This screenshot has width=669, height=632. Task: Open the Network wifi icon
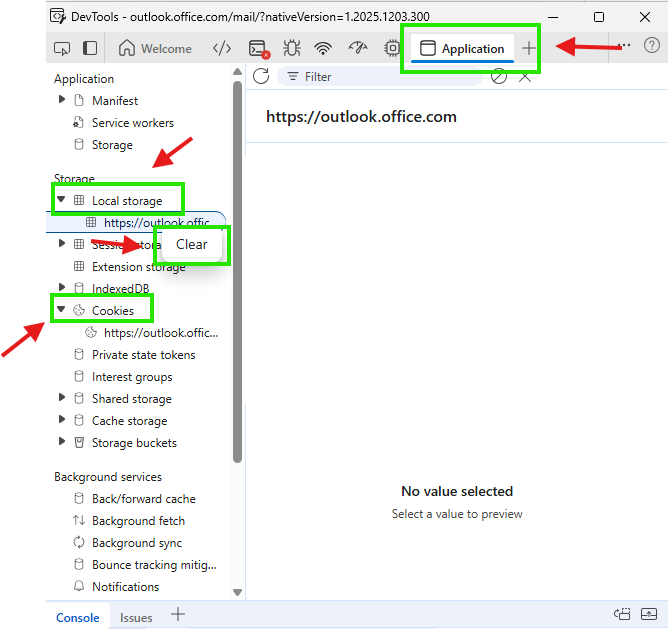[x=323, y=48]
